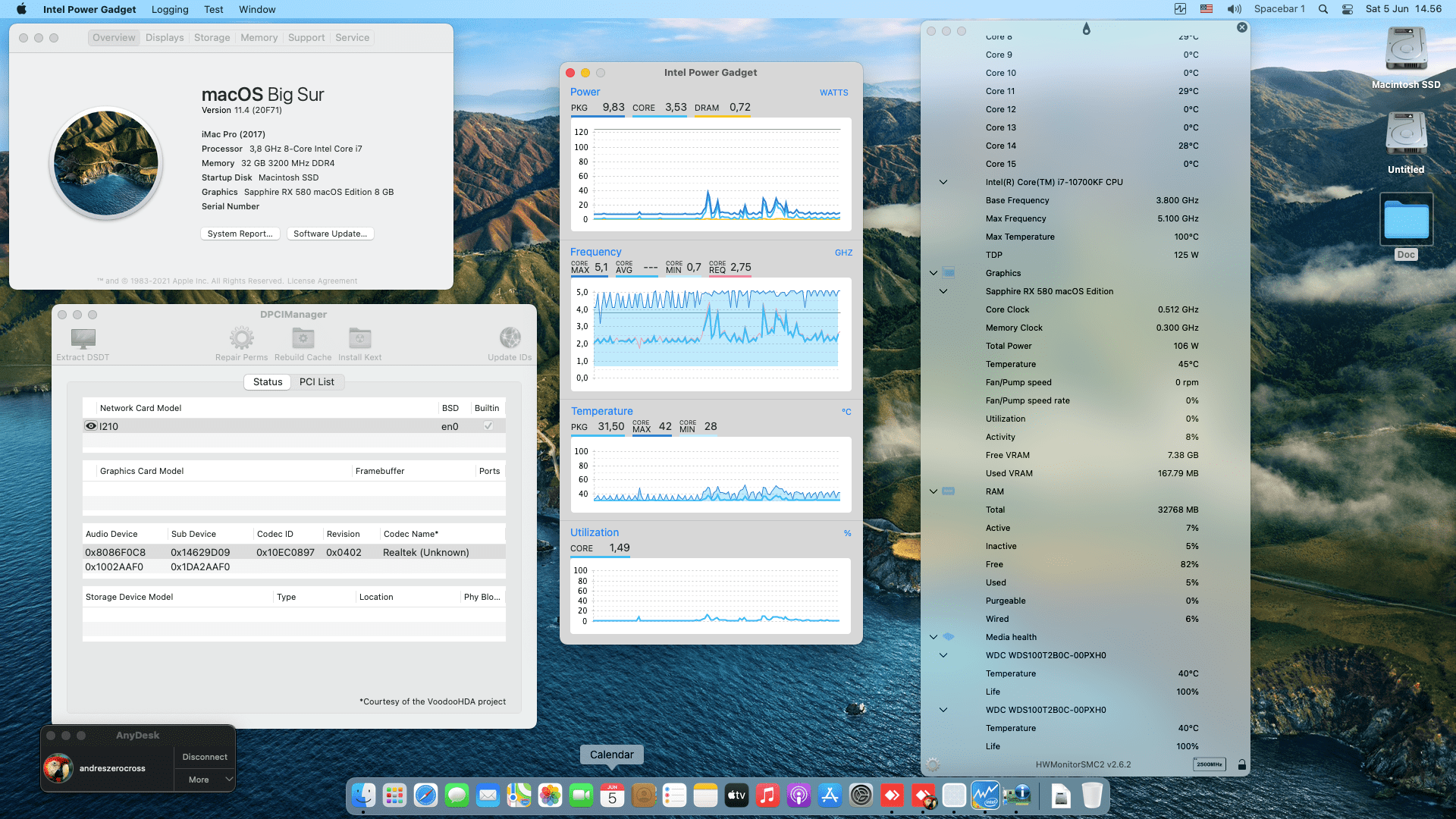Image resolution: width=1456 pixels, height=819 pixels.
Task: Collapse the RAM group in HWMonitorSMC2
Action: click(934, 491)
